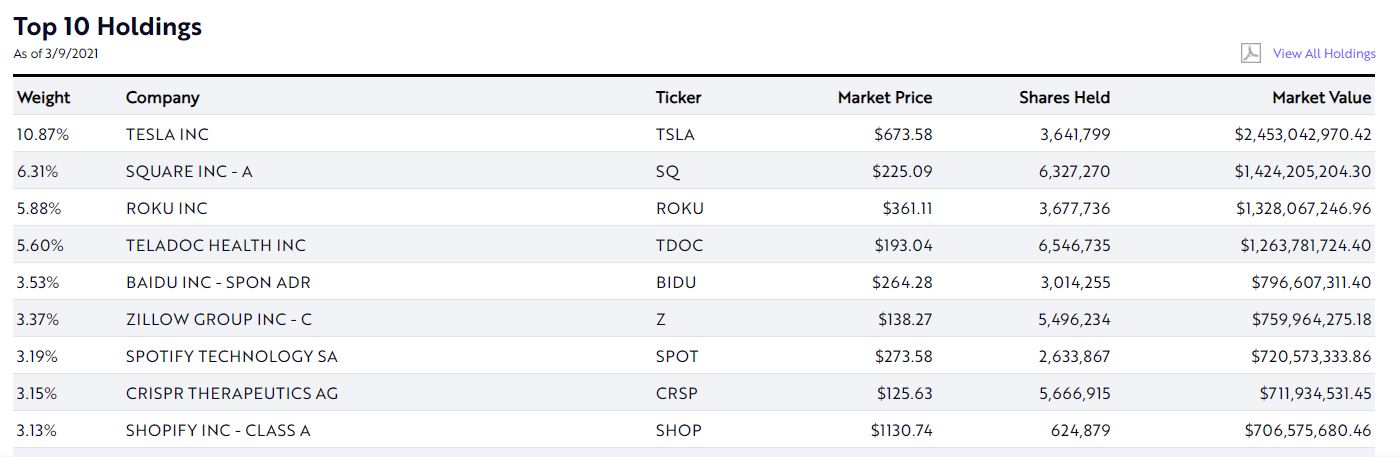1399x457 pixels.
Task: Click the Ticker column header
Action: coord(678,97)
